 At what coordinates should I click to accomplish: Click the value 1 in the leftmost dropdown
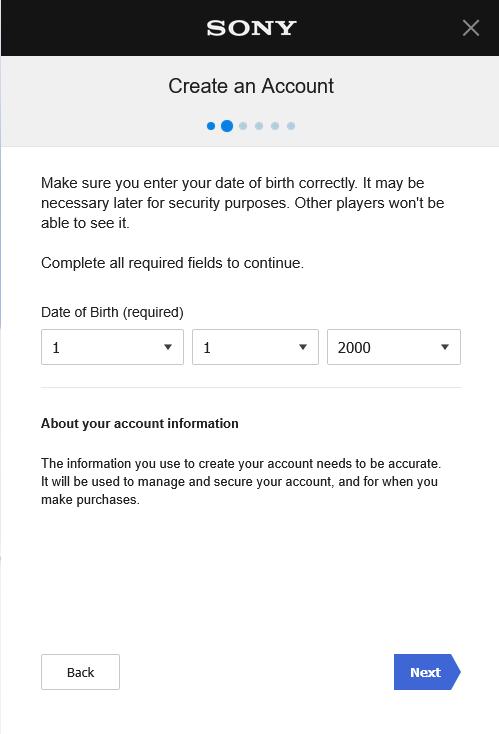(56, 348)
